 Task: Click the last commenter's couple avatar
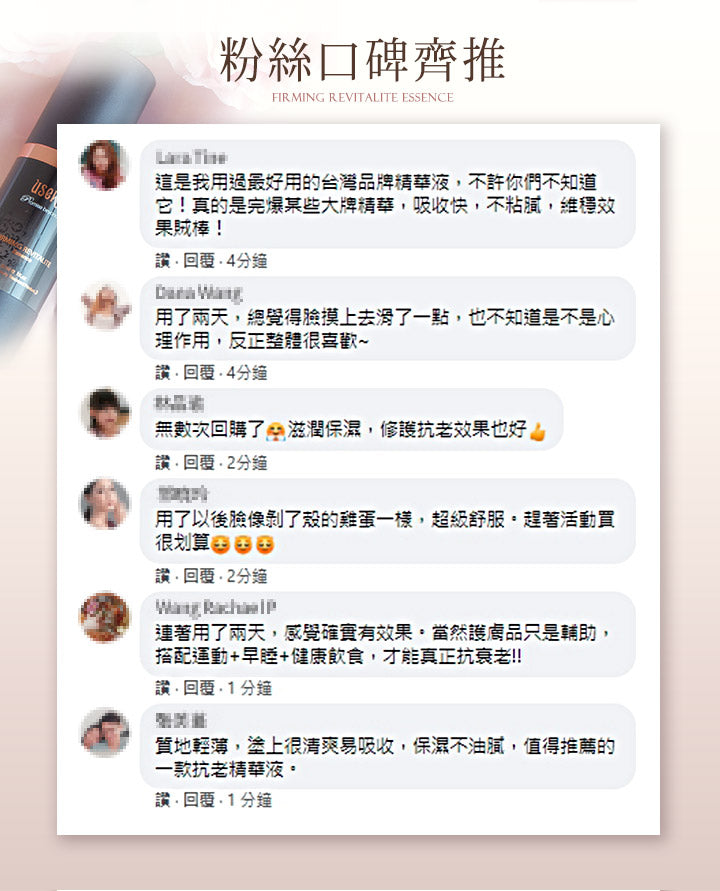(x=105, y=732)
